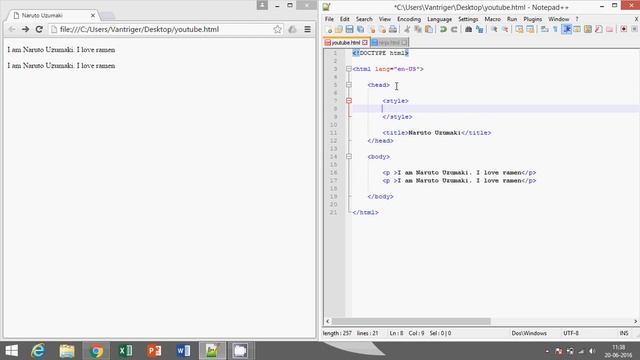
Task: Open the Macro menu
Action: click(x=492, y=19)
